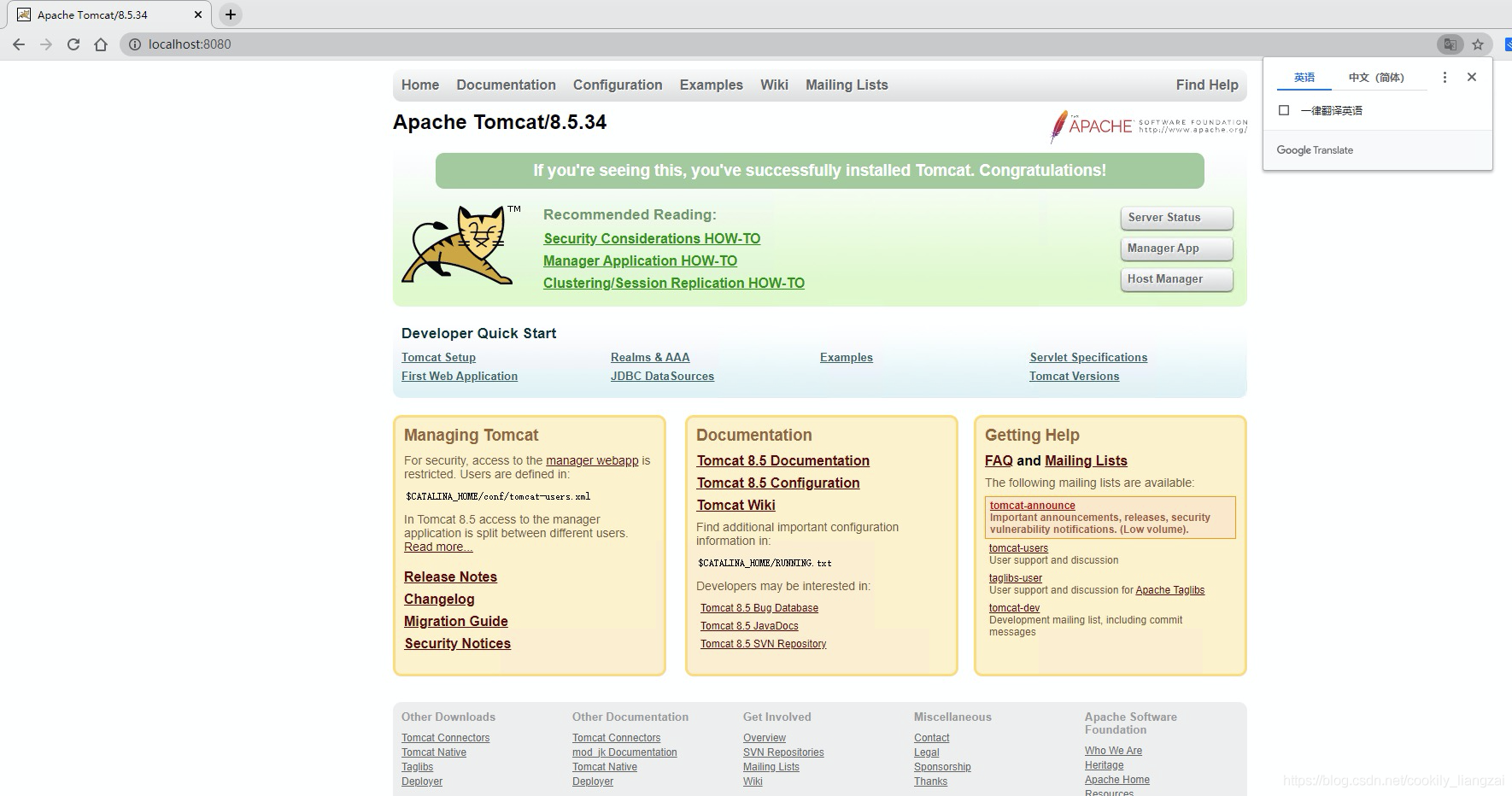Open Migration Guide link
1512x796 pixels.
(x=456, y=622)
